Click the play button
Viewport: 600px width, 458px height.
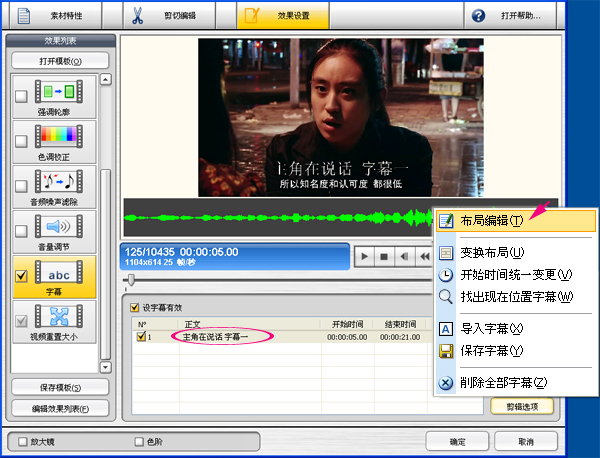[x=364, y=256]
